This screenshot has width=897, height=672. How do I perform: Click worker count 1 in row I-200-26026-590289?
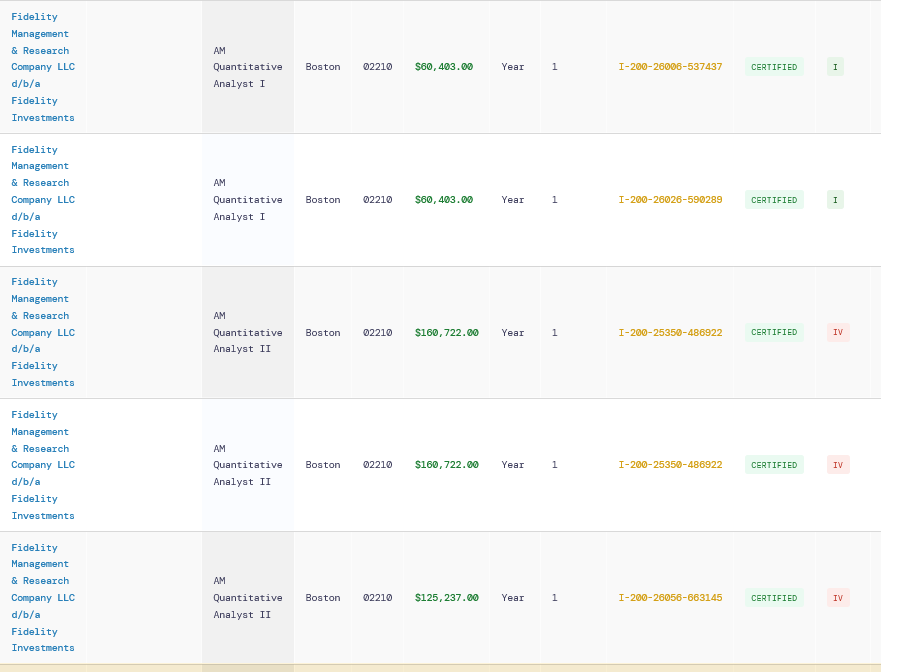[x=554, y=200]
